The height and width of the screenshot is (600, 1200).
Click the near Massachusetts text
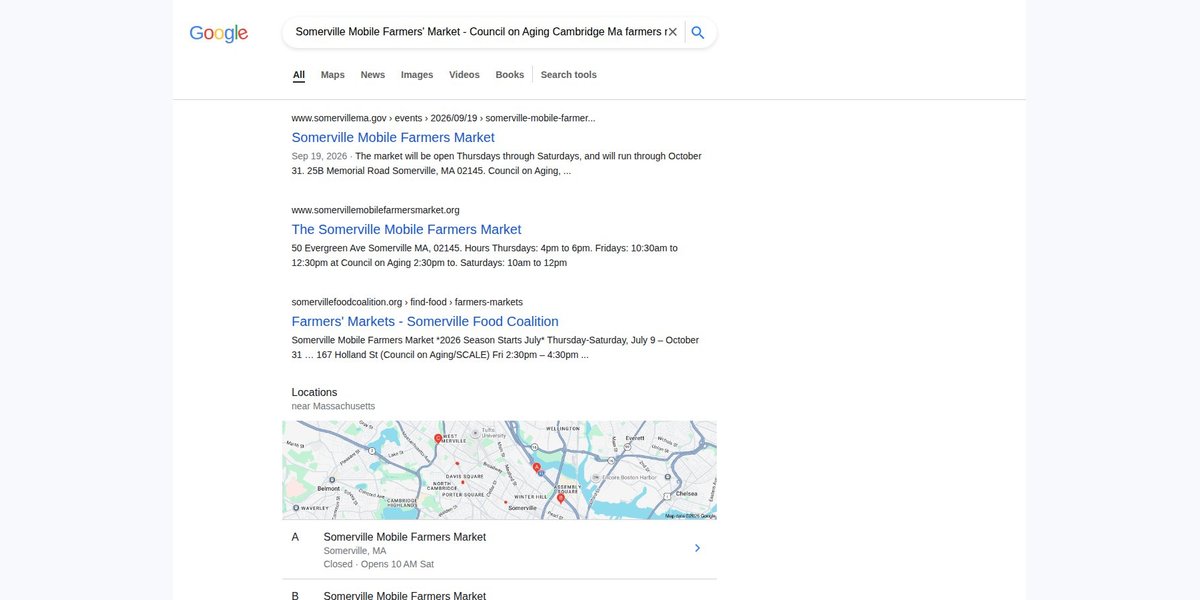point(333,406)
